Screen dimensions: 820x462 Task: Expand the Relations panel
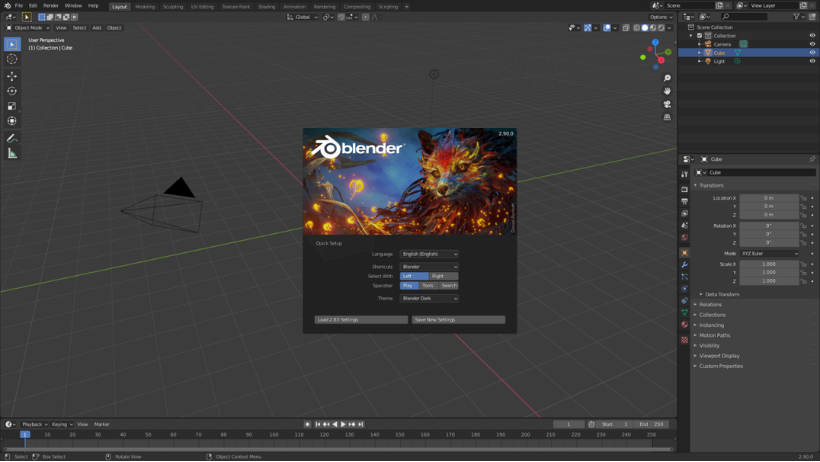click(710, 305)
